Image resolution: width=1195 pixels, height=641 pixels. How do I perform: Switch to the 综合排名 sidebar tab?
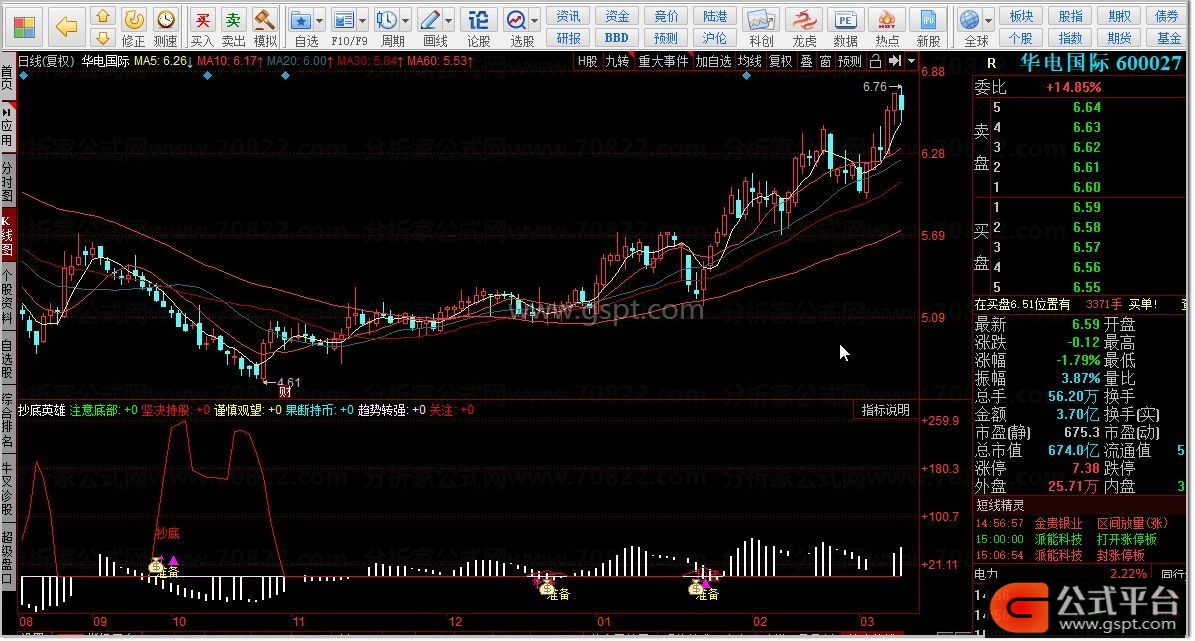pyautogui.click(x=7, y=418)
